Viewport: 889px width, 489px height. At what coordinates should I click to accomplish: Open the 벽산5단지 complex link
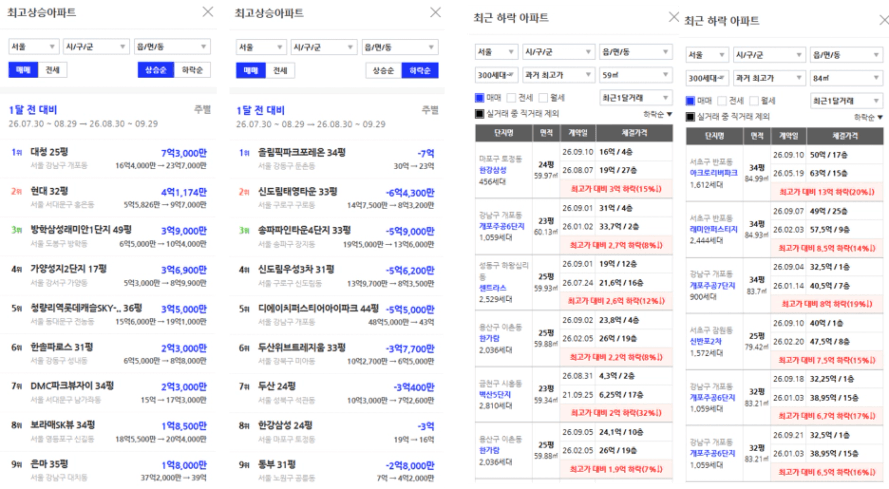coord(495,394)
